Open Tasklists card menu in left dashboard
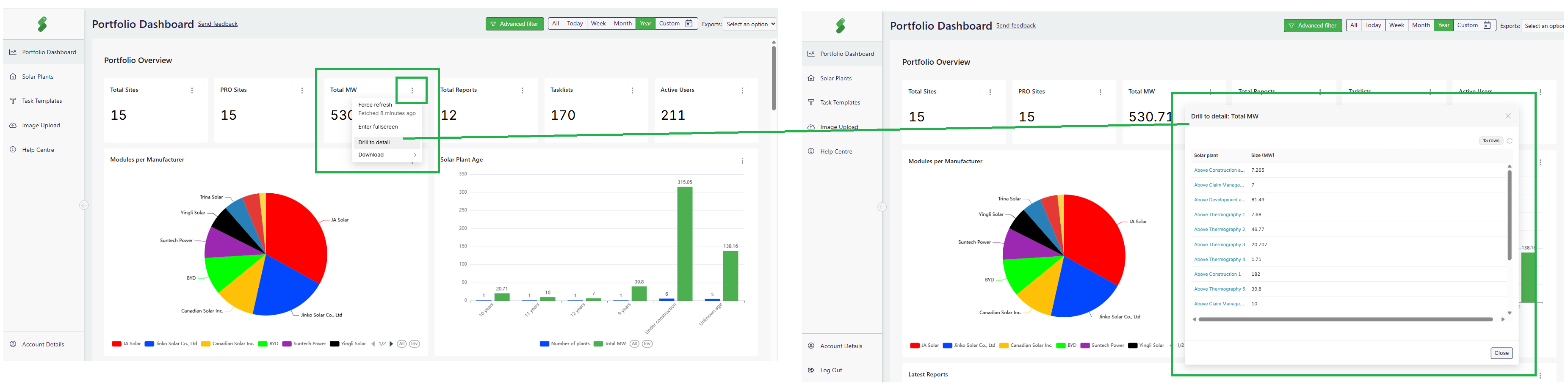 pyautogui.click(x=632, y=91)
